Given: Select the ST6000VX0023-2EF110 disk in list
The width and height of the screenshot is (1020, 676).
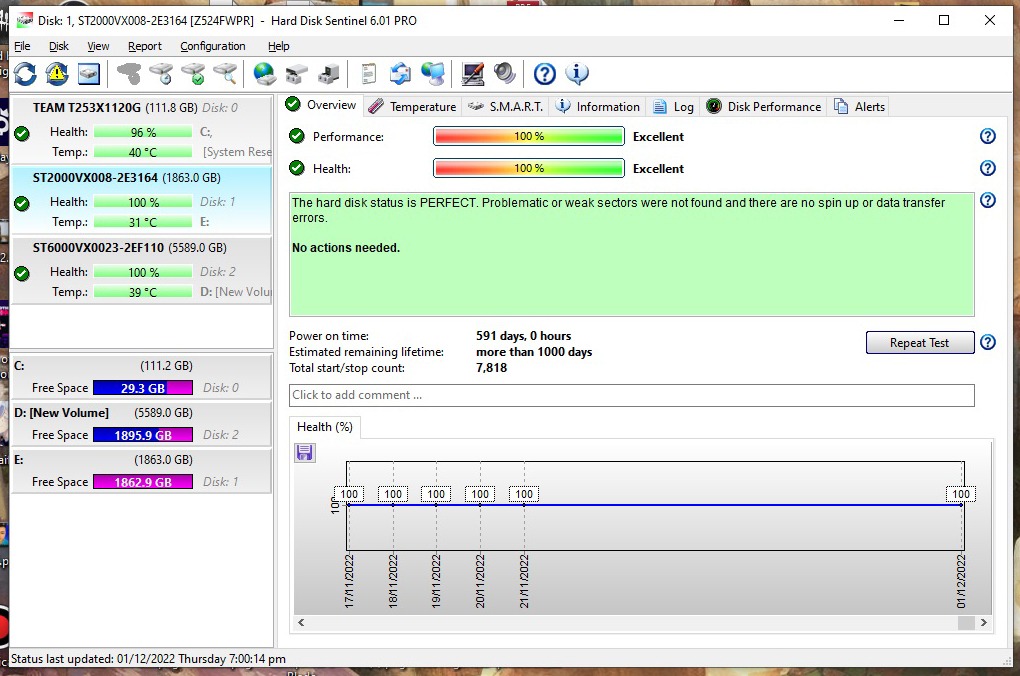Looking at the screenshot, I should tap(129, 248).
